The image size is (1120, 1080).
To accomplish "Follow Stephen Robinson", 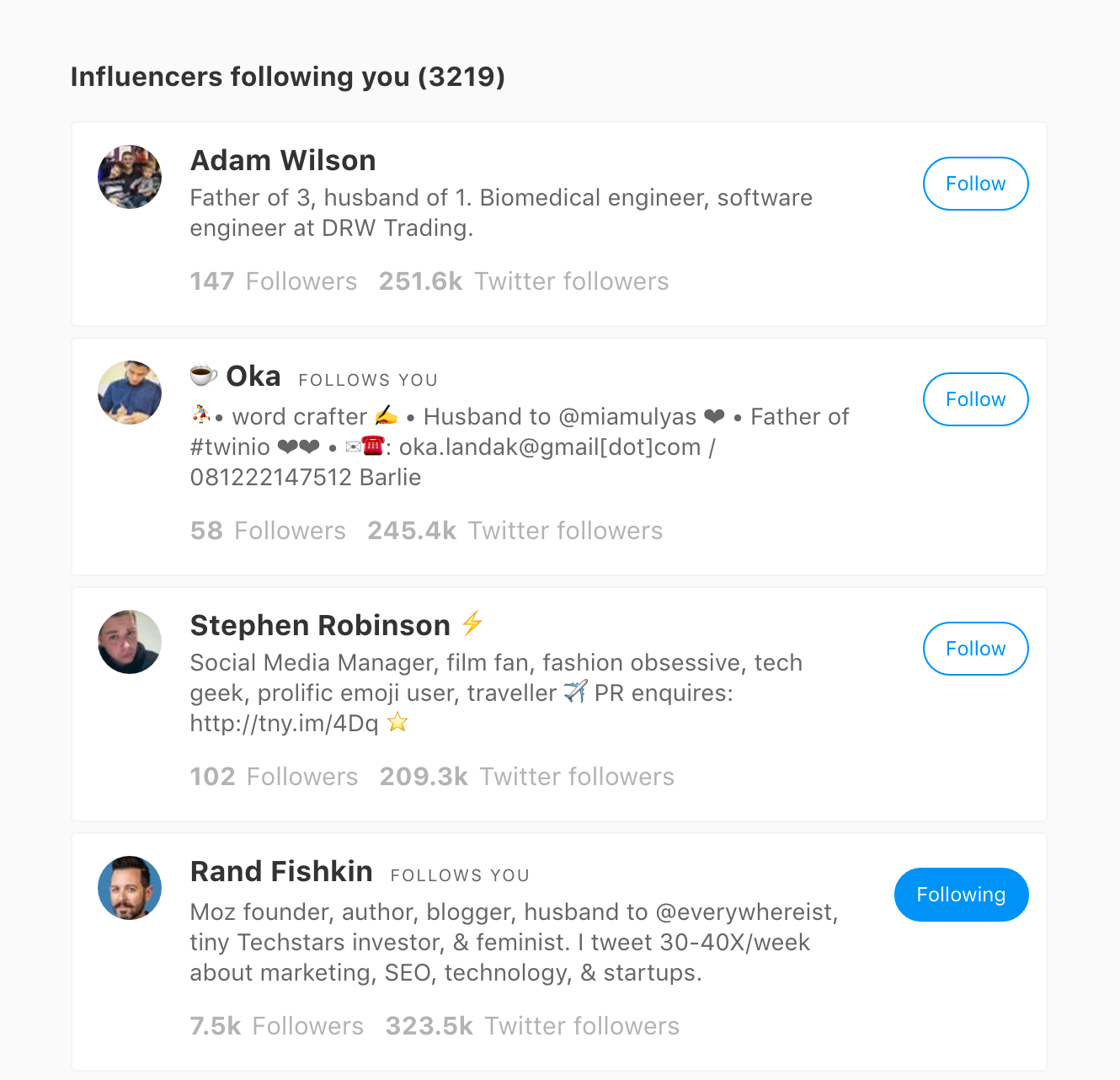I will tap(975, 649).
